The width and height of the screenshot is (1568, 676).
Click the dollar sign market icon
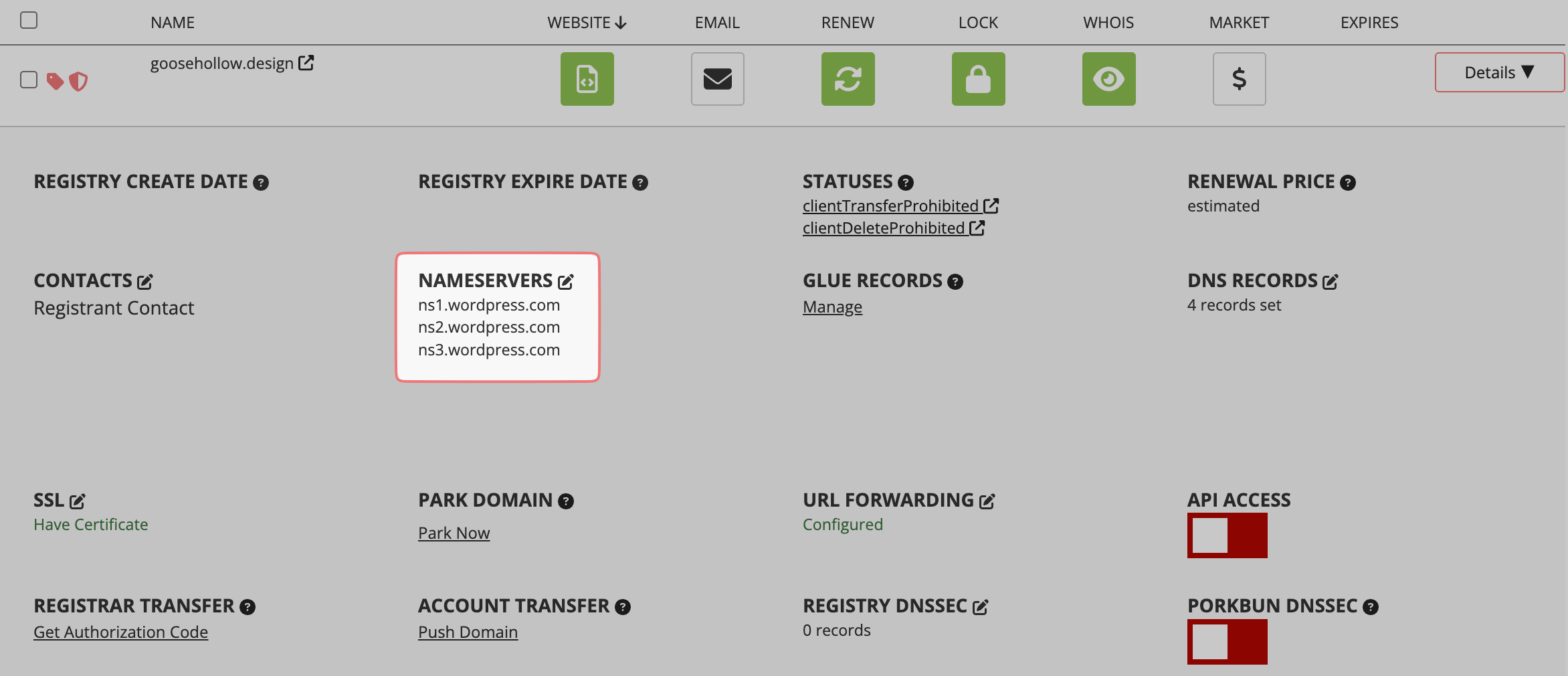[1239, 79]
